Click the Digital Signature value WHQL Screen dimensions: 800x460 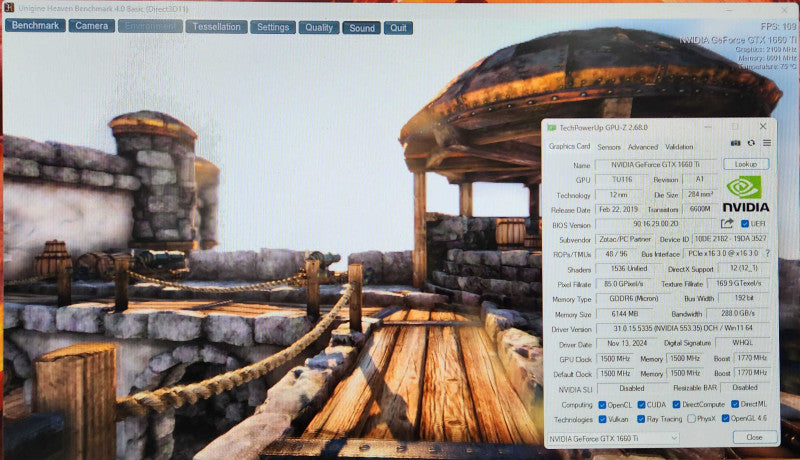pyautogui.click(x=742, y=343)
